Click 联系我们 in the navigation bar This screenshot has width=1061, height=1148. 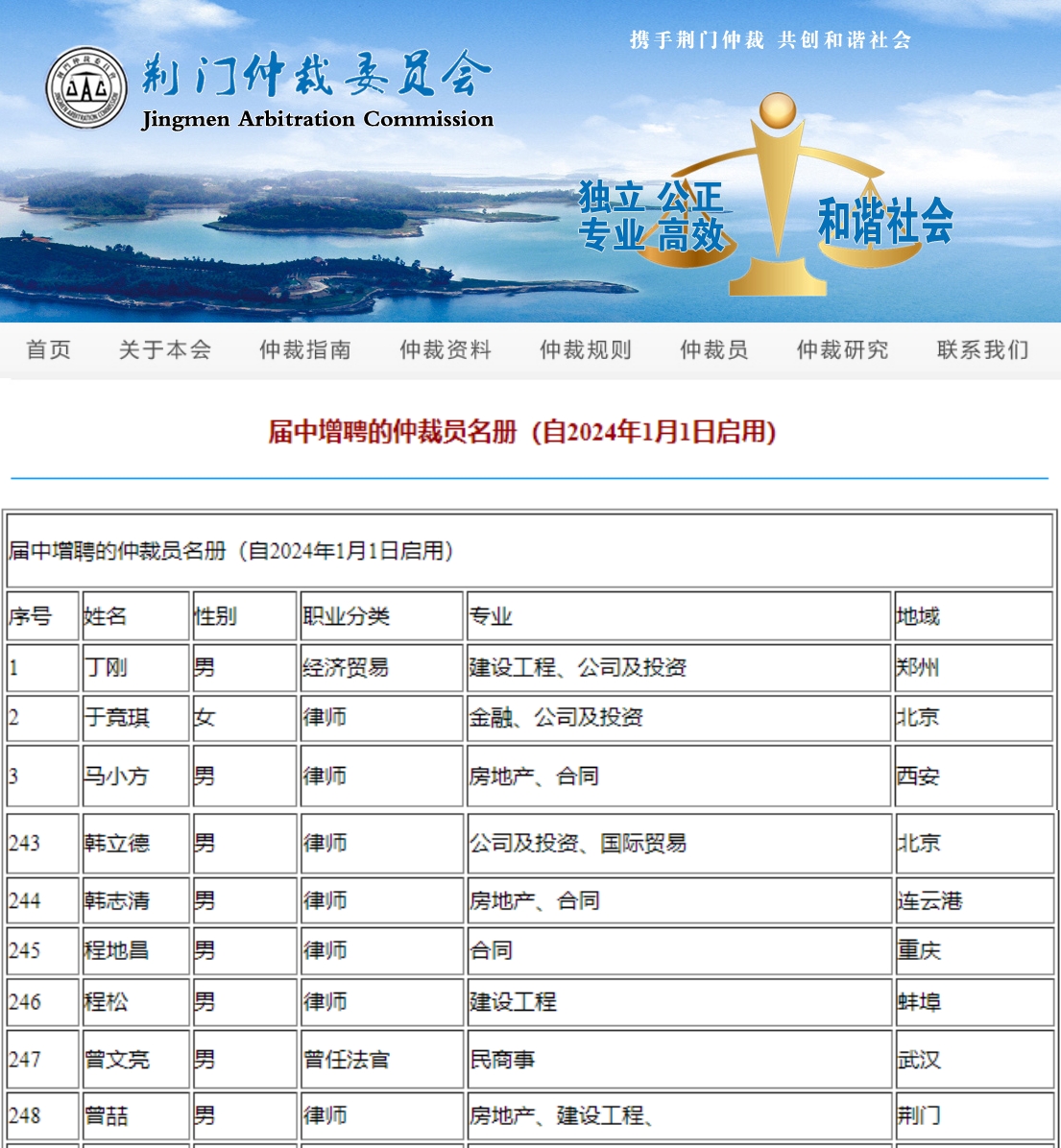point(982,350)
